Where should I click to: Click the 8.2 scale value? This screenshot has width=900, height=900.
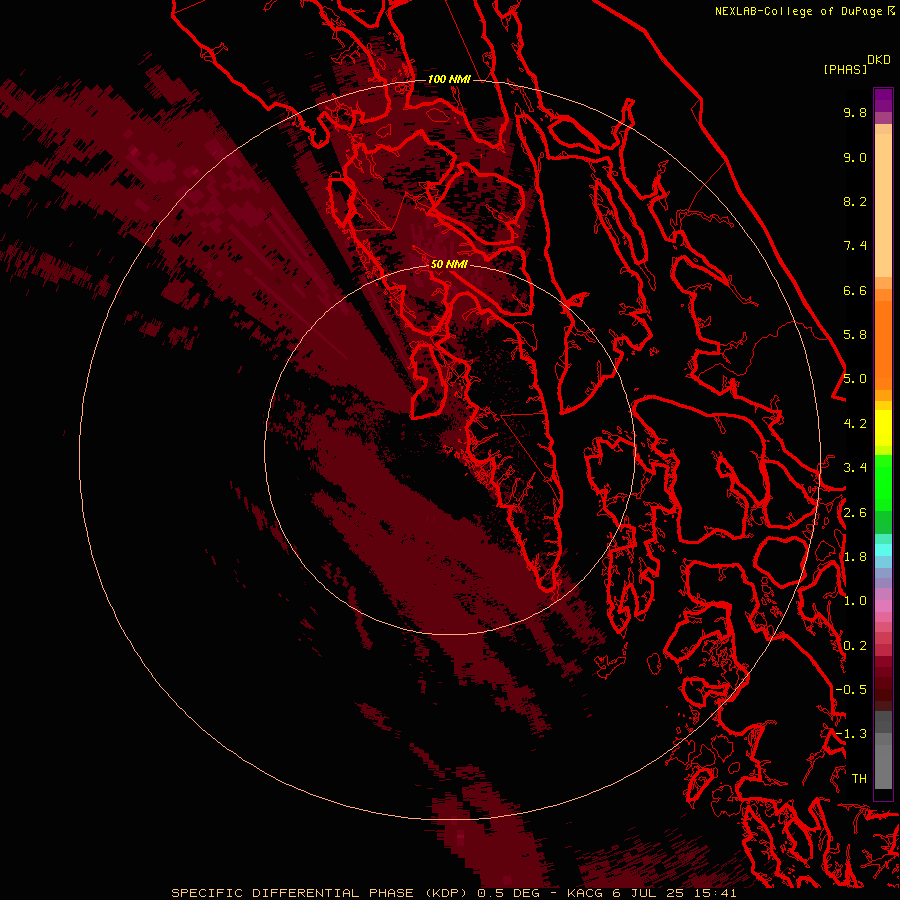click(855, 201)
